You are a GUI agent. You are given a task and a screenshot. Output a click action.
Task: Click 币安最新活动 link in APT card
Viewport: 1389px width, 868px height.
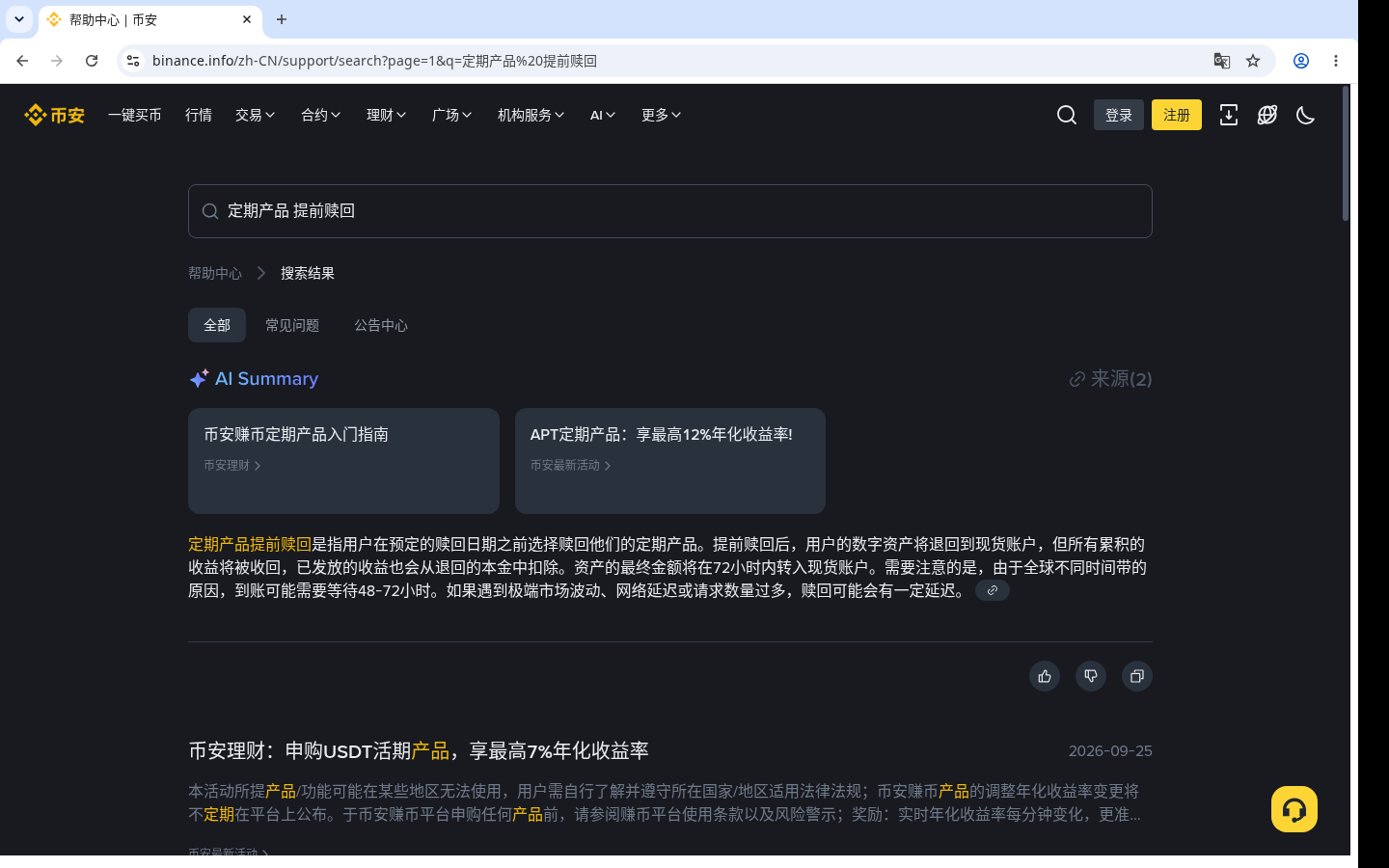click(x=570, y=465)
